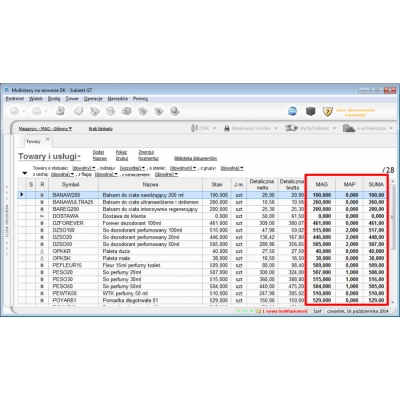
Task: Open the Magazyn MAG-Główny dropdown
Action: pyautogui.click(x=45, y=129)
